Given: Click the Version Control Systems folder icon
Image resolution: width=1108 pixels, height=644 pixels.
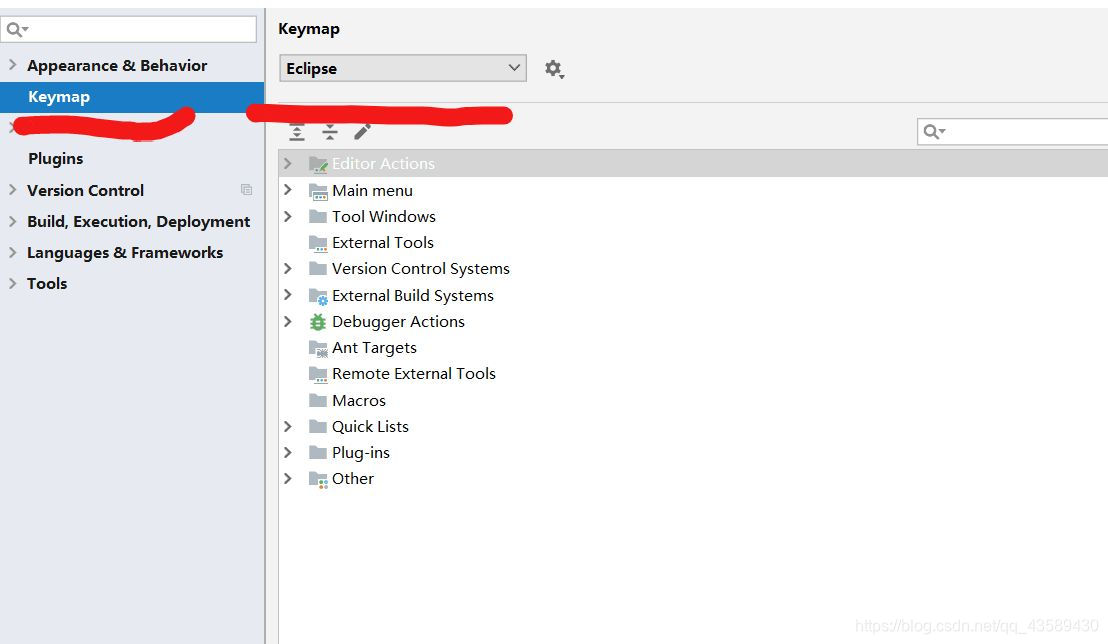Looking at the screenshot, I should pyautogui.click(x=318, y=269).
